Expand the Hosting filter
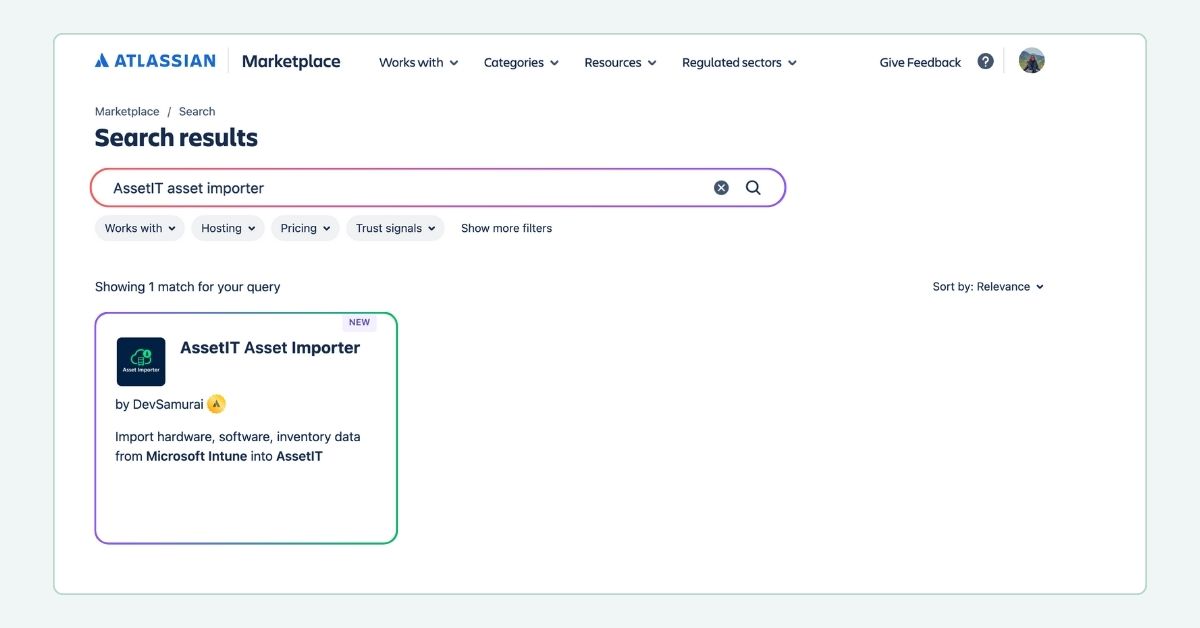 [x=228, y=228]
